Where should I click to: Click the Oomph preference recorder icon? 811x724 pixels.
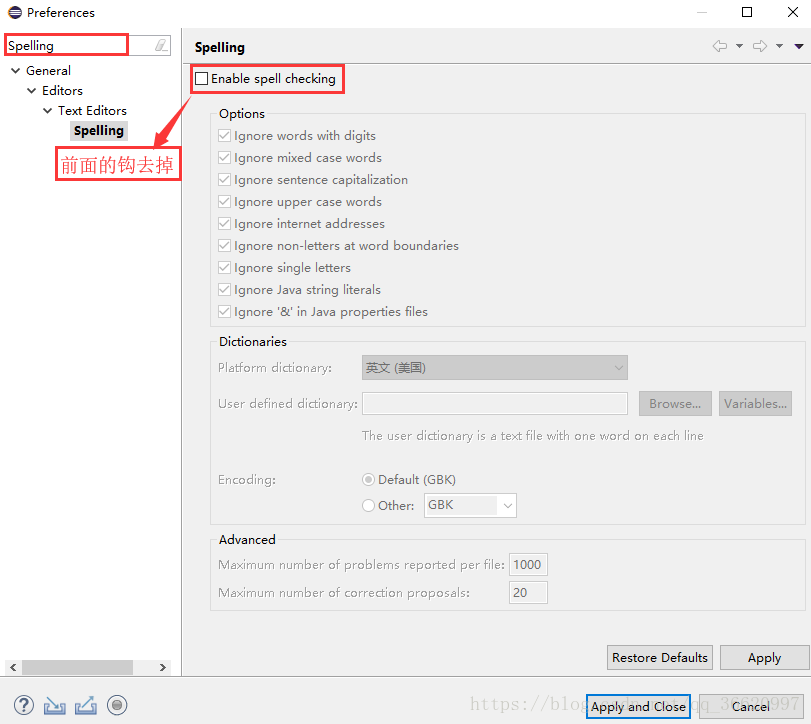(x=117, y=705)
